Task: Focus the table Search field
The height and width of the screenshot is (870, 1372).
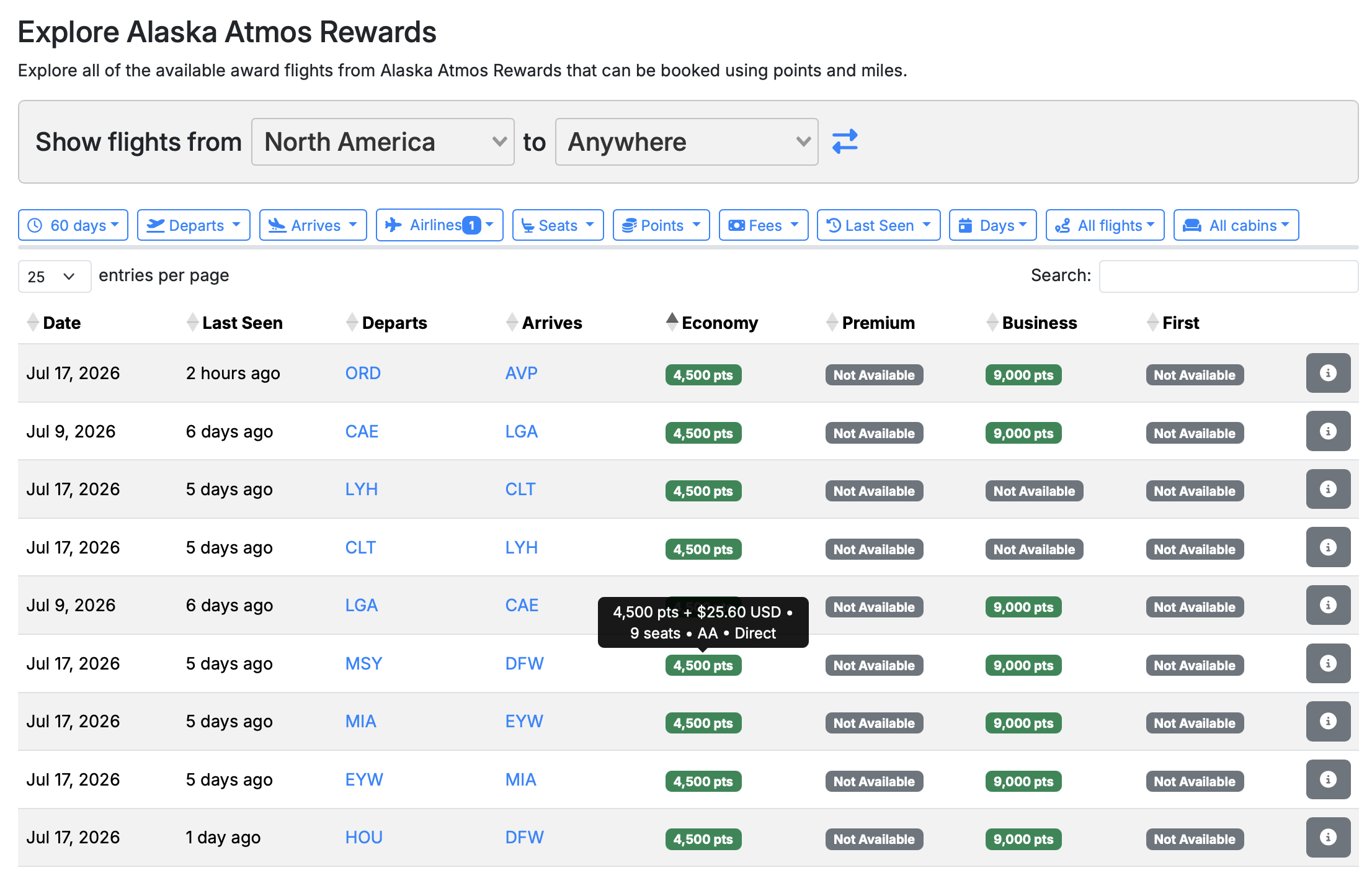Action: (x=1229, y=276)
